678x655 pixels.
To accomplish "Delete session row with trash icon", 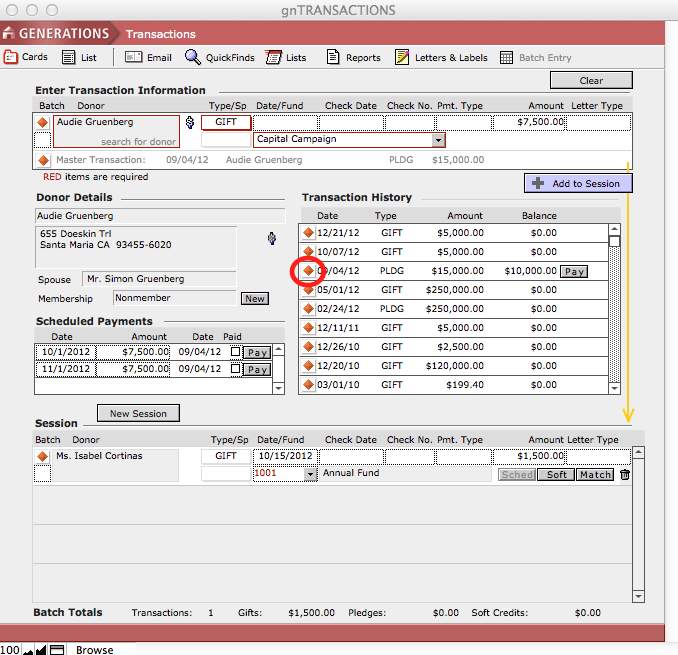I will pyautogui.click(x=625, y=474).
